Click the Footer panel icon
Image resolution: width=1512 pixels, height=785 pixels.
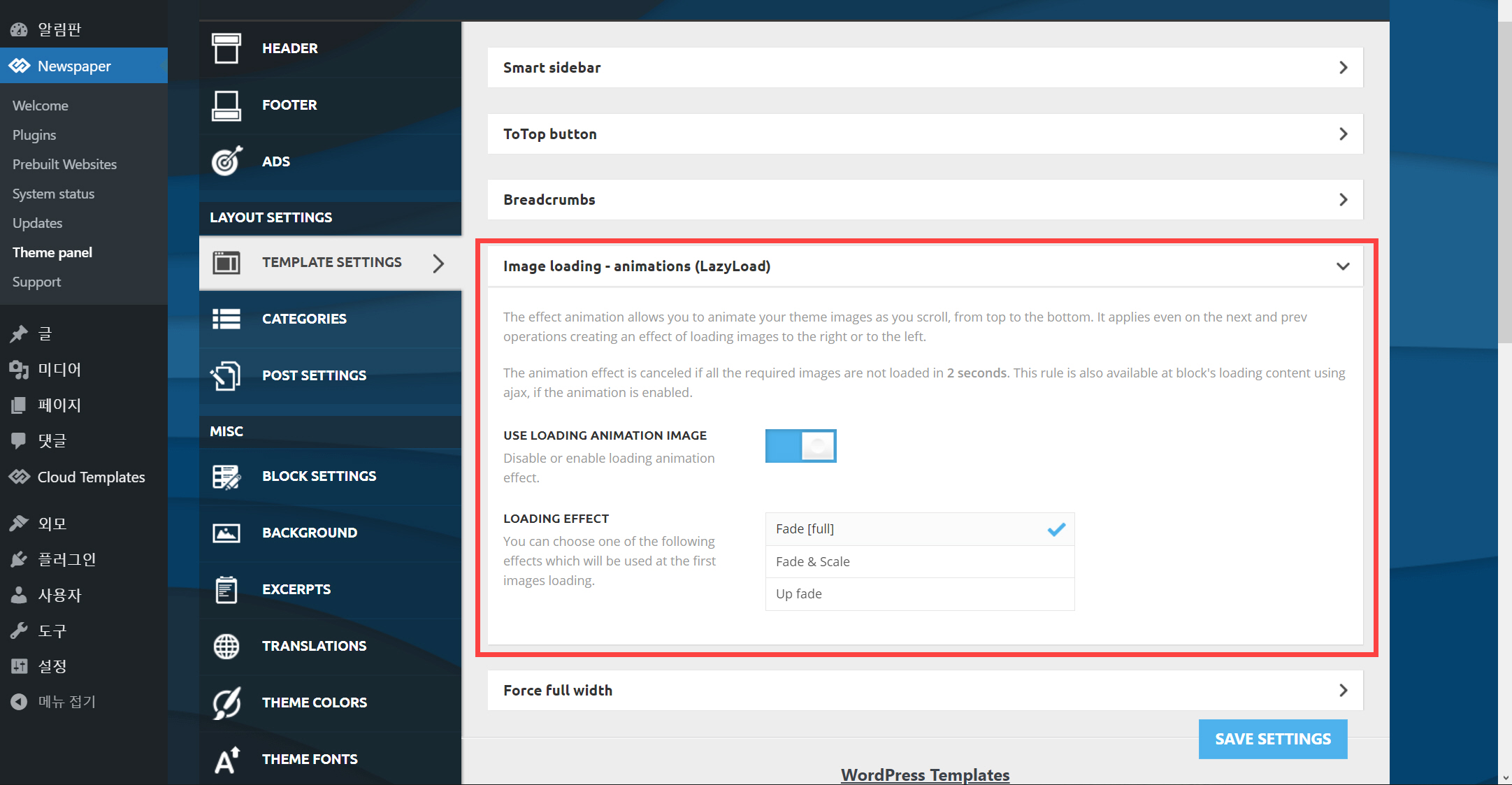[226, 105]
